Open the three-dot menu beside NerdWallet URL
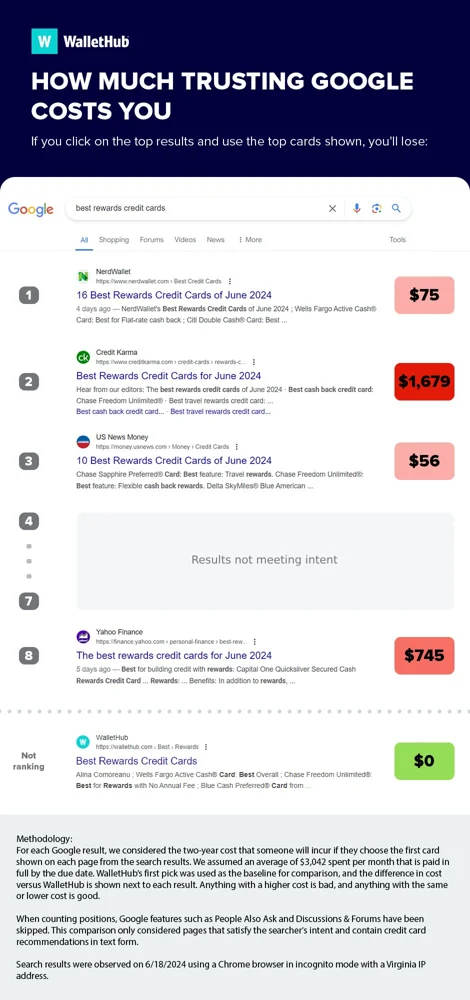 point(229,281)
